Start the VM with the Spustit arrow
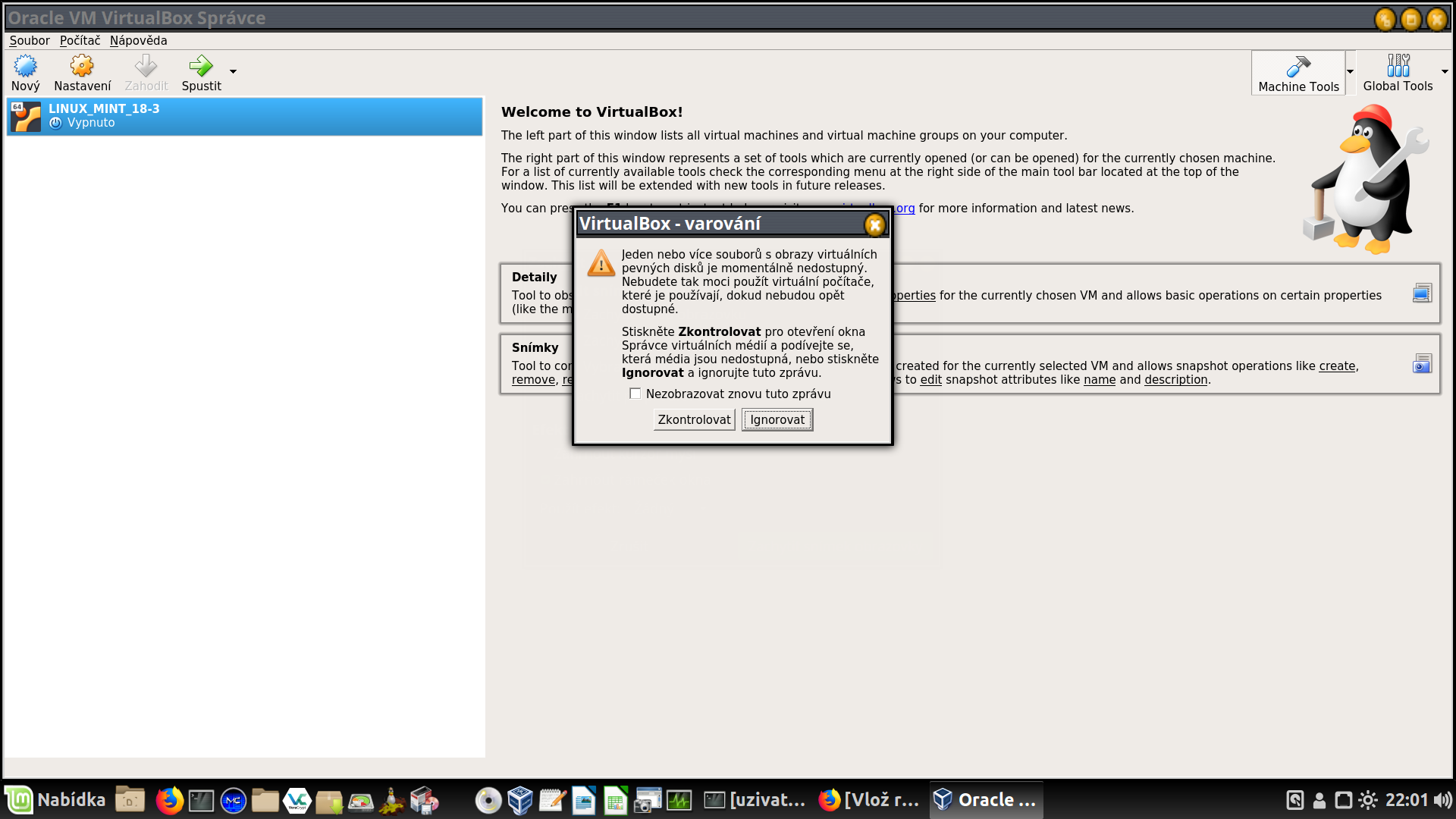The width and height of the screenshot is (1456, 819). [201, 73]
